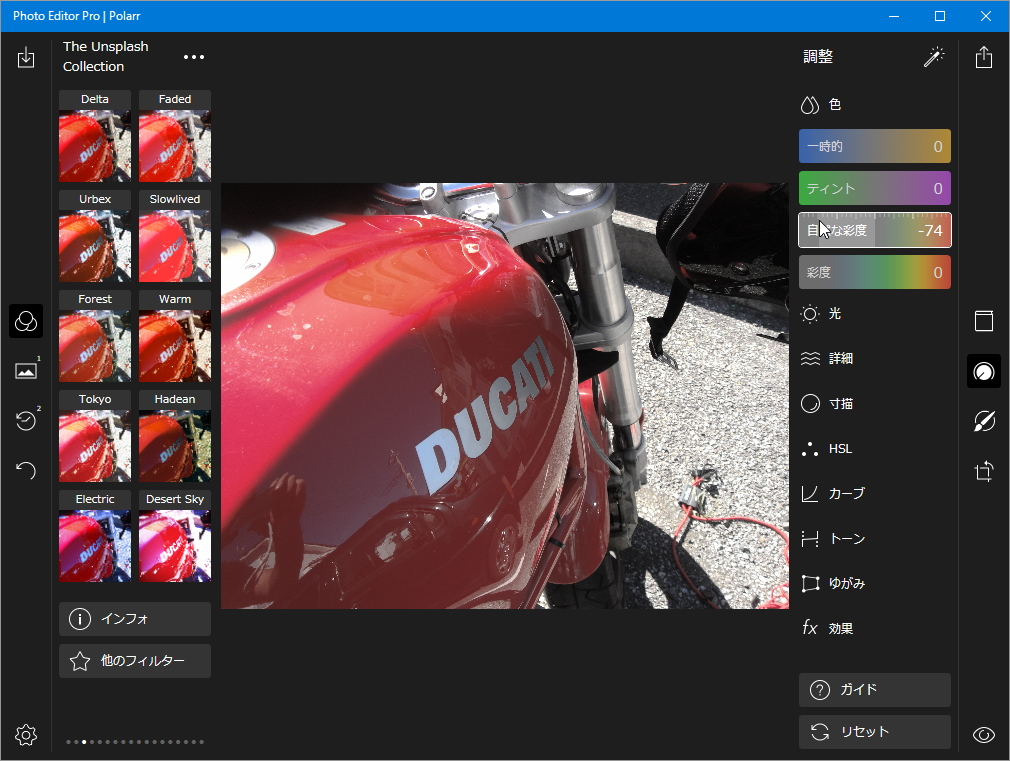The width and height of the screenshot is (1010, 761).
Task: Apply the Slowlived filter
Action: click(175, 236)
